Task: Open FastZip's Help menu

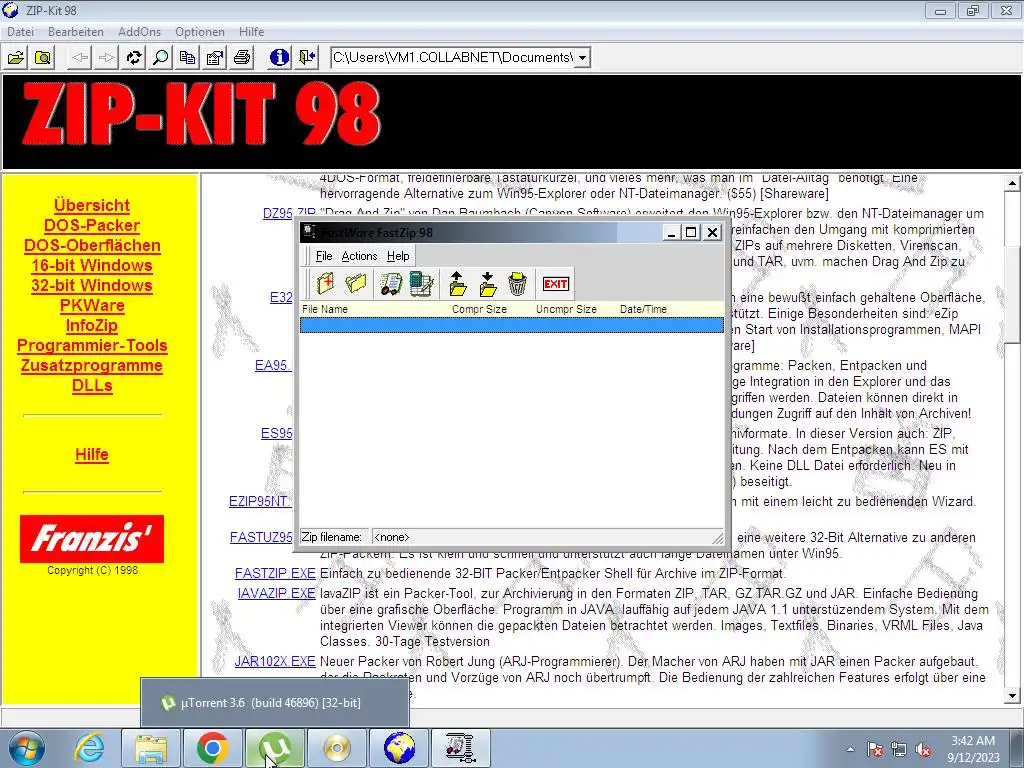Action: click(398, 256)
